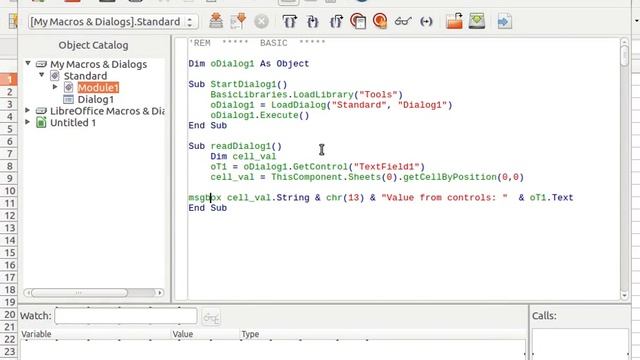Click the first 'End Sub' line

click(207, 125)
